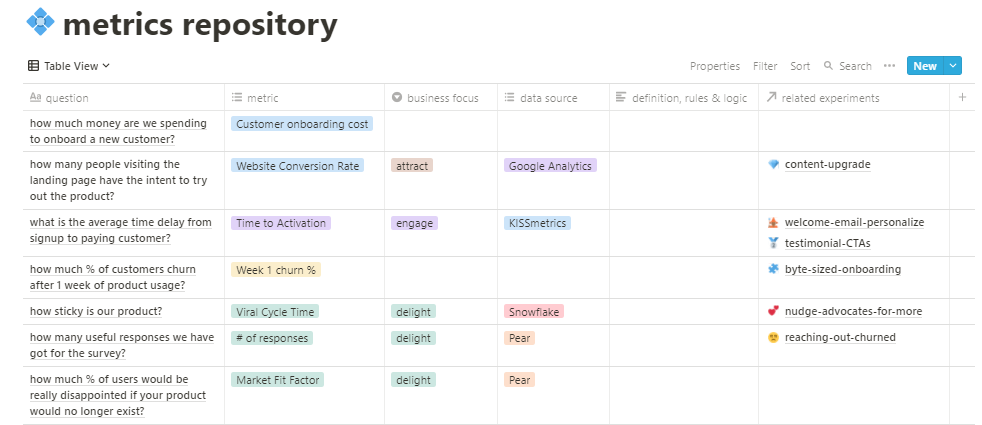This screenshot has width=982, height=425.
Task: Click the hearts icon beside nudge-advocates-for-more
Action: coord(773,311)
